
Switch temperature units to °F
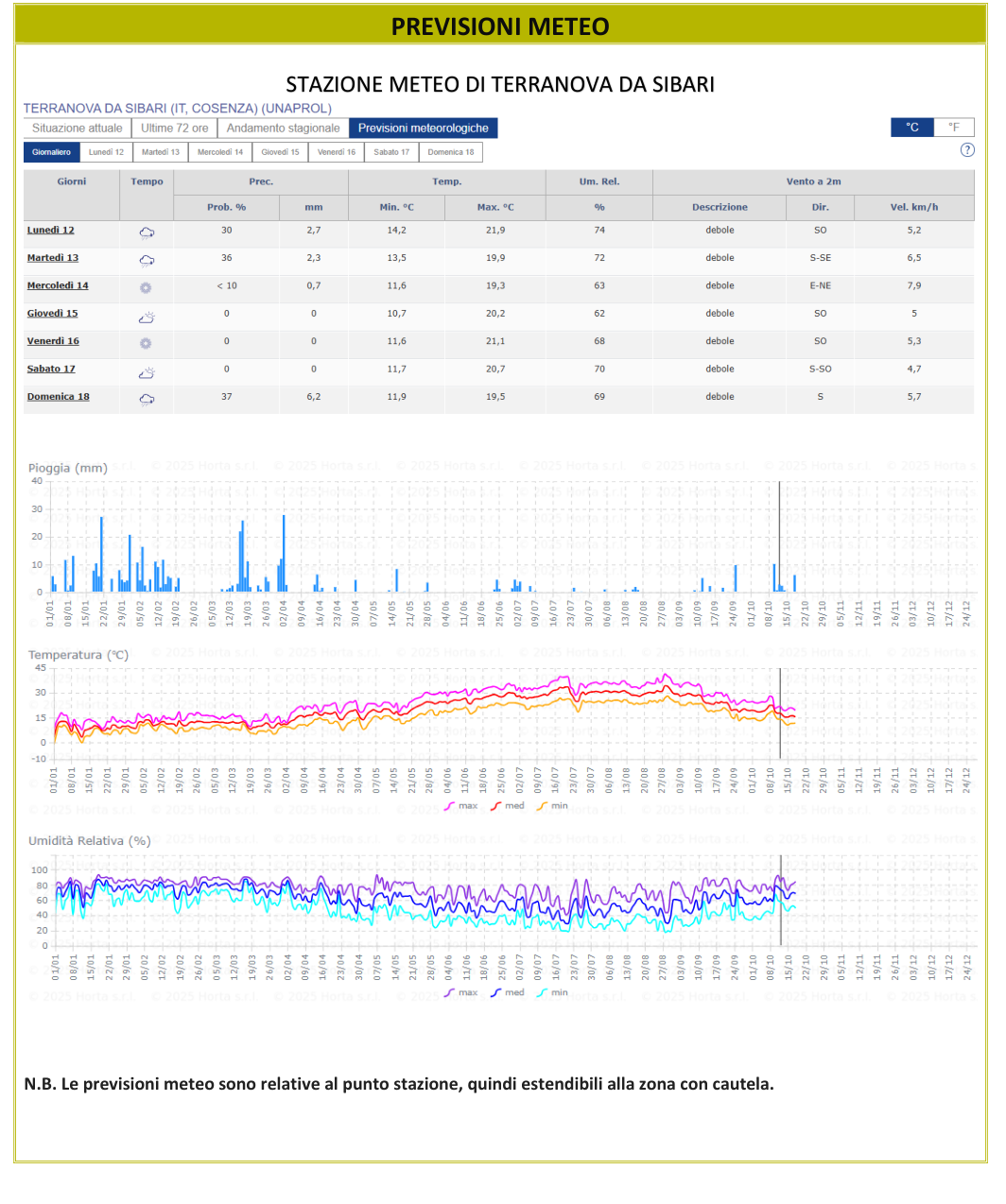[x=954, y=127]
